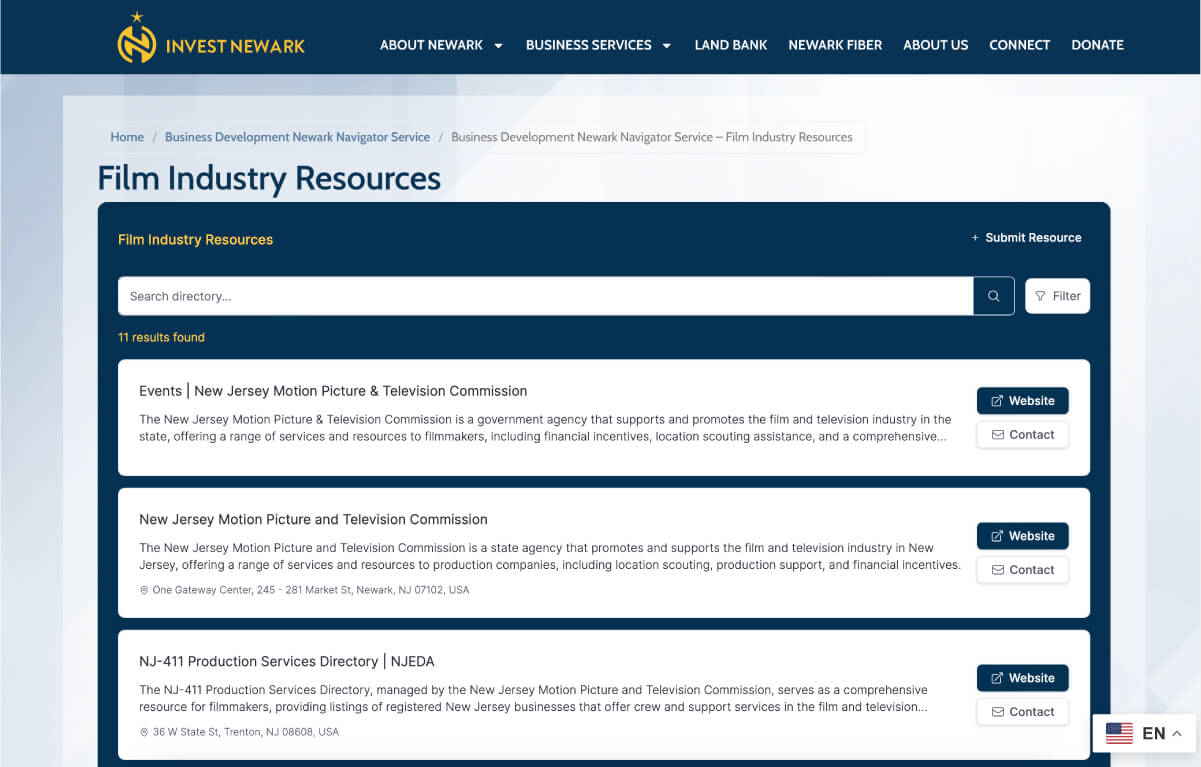
Task: Expand the About Newark dropdown arrow
Action: (x=498, y=45)
